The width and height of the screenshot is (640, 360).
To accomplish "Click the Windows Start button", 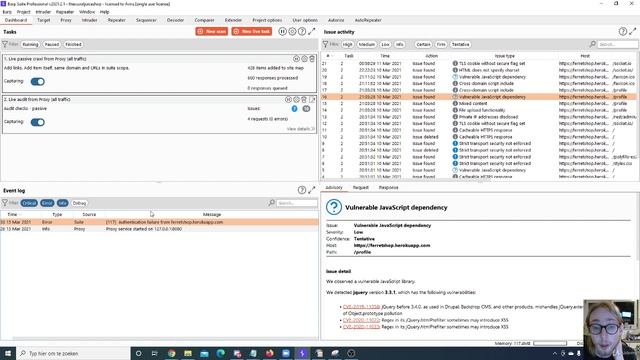I will 8,353.
